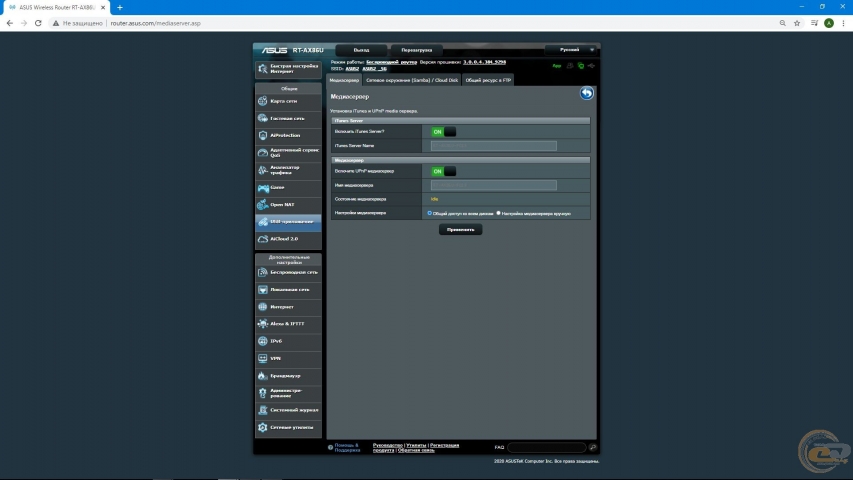
Task: Open the language dropdown (Русский)
Action: 571,50
